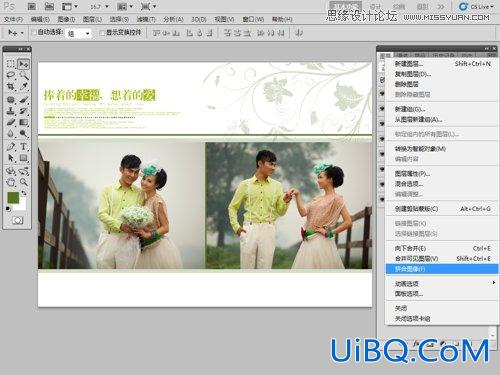The height and width of the screenshot is (375, 500).
Task: Select the History Brush tool
Action: (x=23, y=111)
